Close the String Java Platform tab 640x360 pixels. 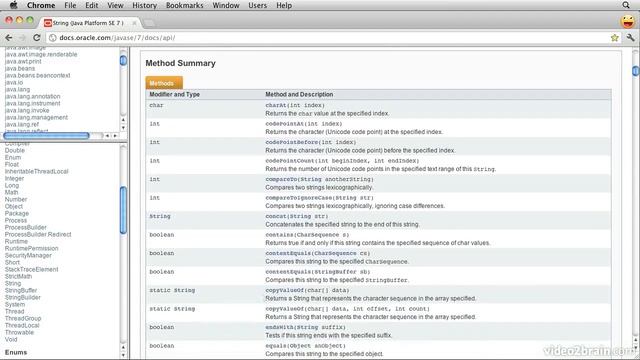134,23
